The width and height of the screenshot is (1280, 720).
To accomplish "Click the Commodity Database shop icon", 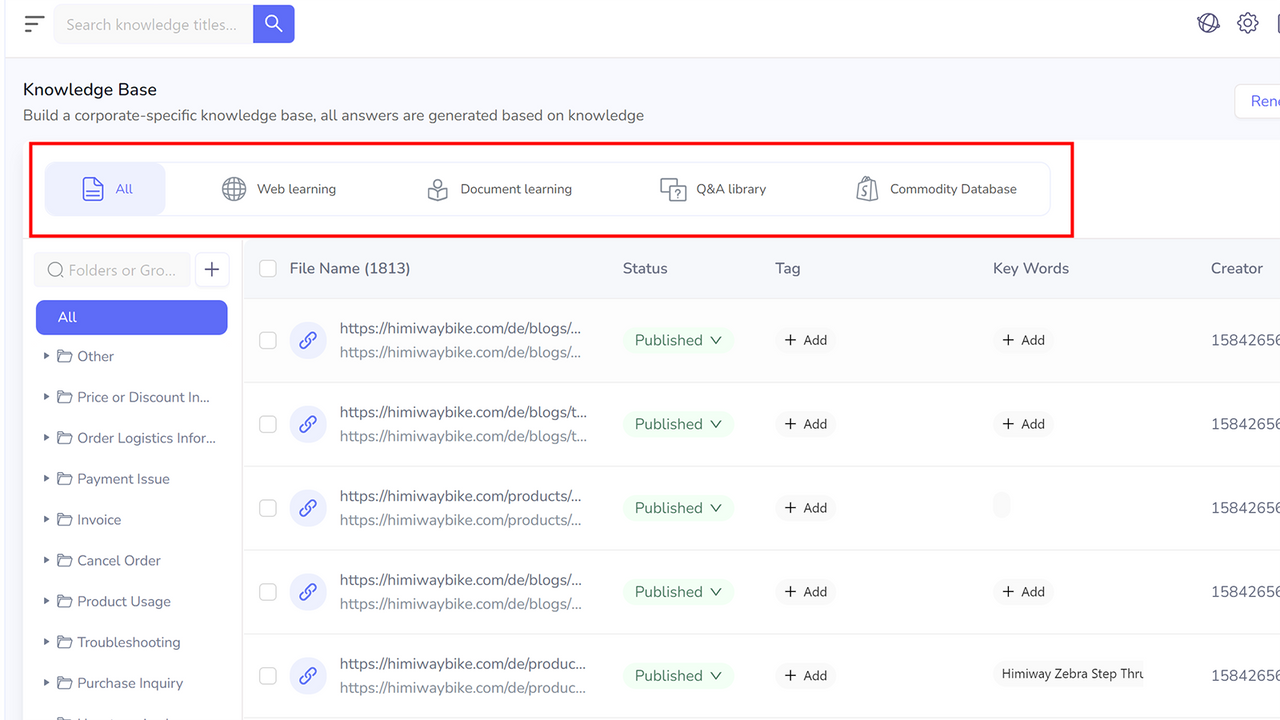I will point(866,188).
